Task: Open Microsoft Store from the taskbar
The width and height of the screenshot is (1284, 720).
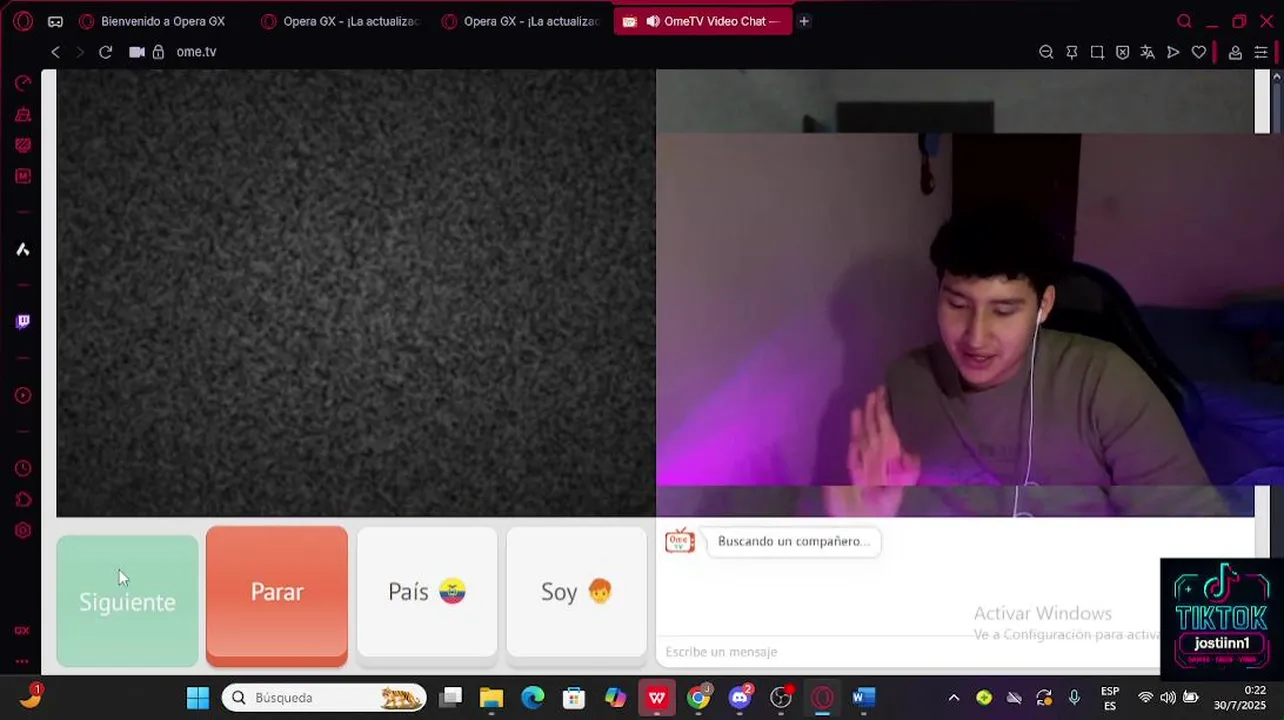Action: tap(574, 698)
